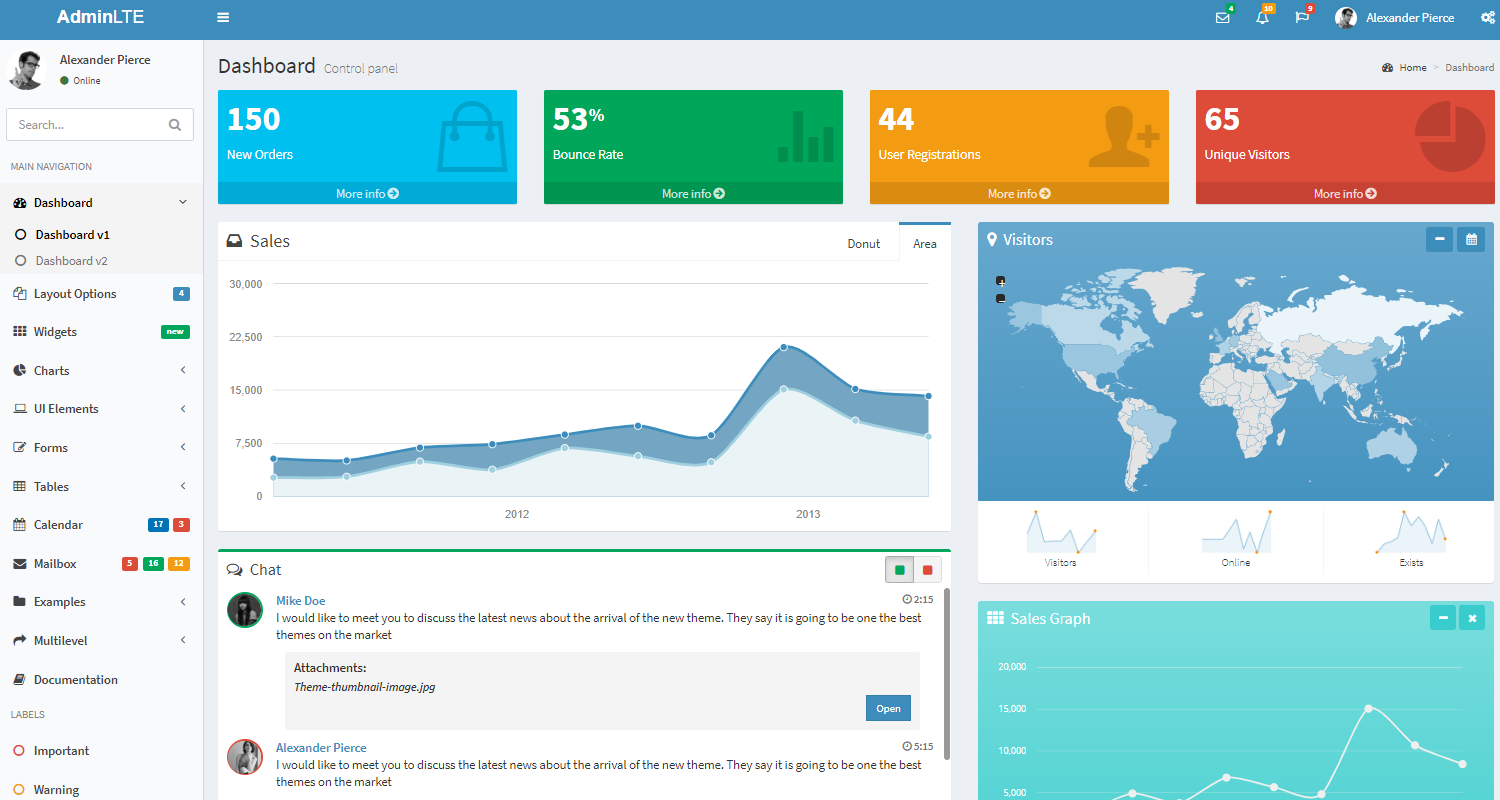
Task: Click the Visitors calendar date-range button
Action: point(1471,239)
